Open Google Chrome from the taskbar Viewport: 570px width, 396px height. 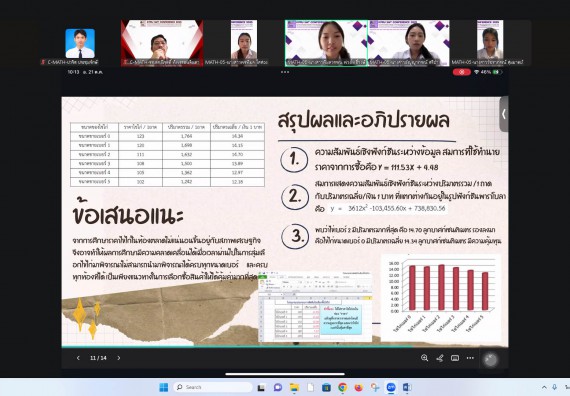[x=342, y=388]
